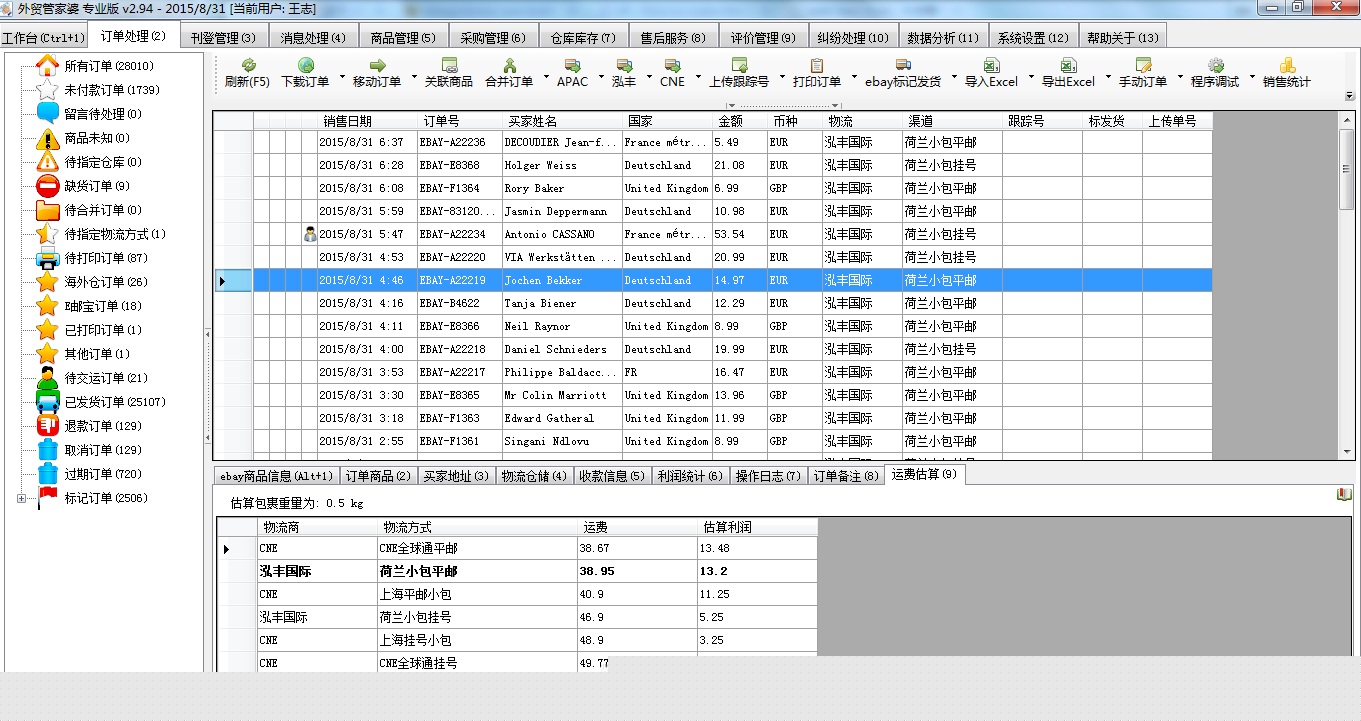Image resolution: width=1361 pixels, height=721 pixels.
Task: Click the 合并订单 merge orders icon
Action: click(x=509, y=65)
